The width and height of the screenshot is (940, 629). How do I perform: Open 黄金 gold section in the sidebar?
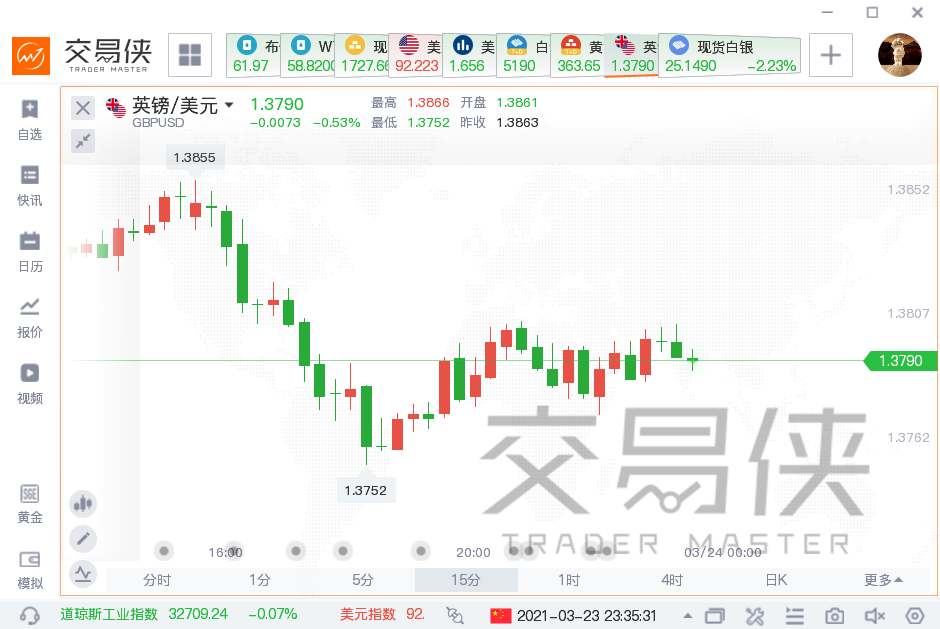click(30, 504)
